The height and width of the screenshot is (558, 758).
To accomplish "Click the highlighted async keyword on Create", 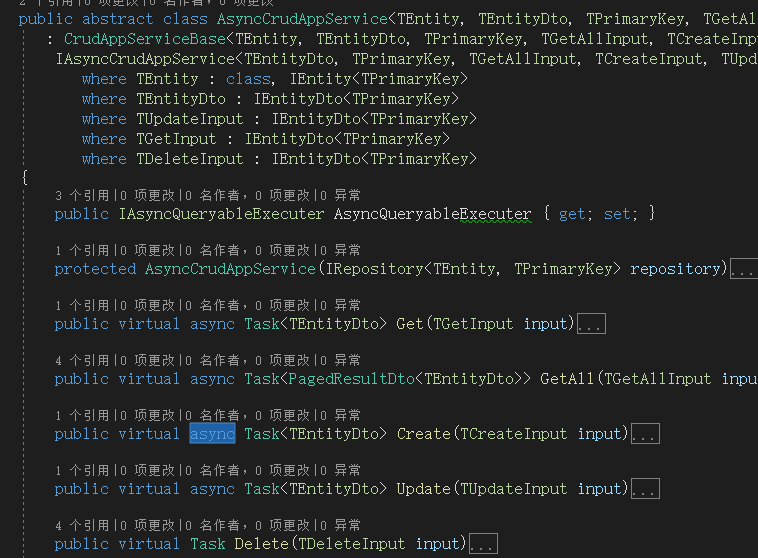I will 212,434.
